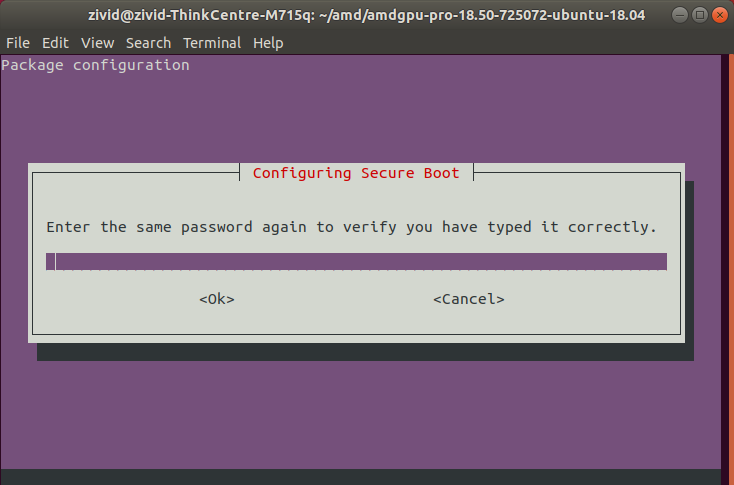Click the text cursor block in password field
Image resolution: width=734 pixels, height=485 pixels.
pos(51,262)
